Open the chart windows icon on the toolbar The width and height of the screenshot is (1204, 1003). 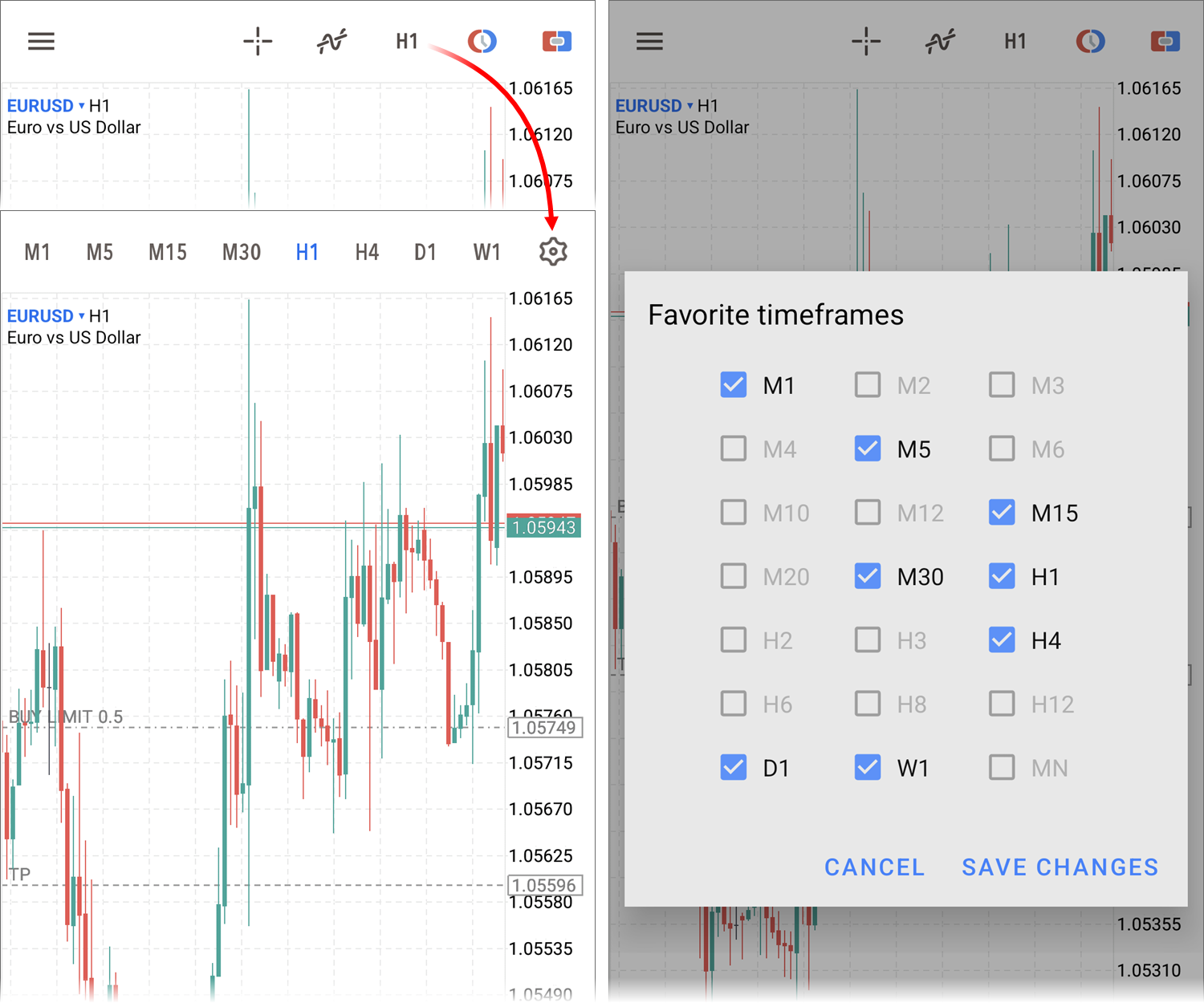[556, 41]
